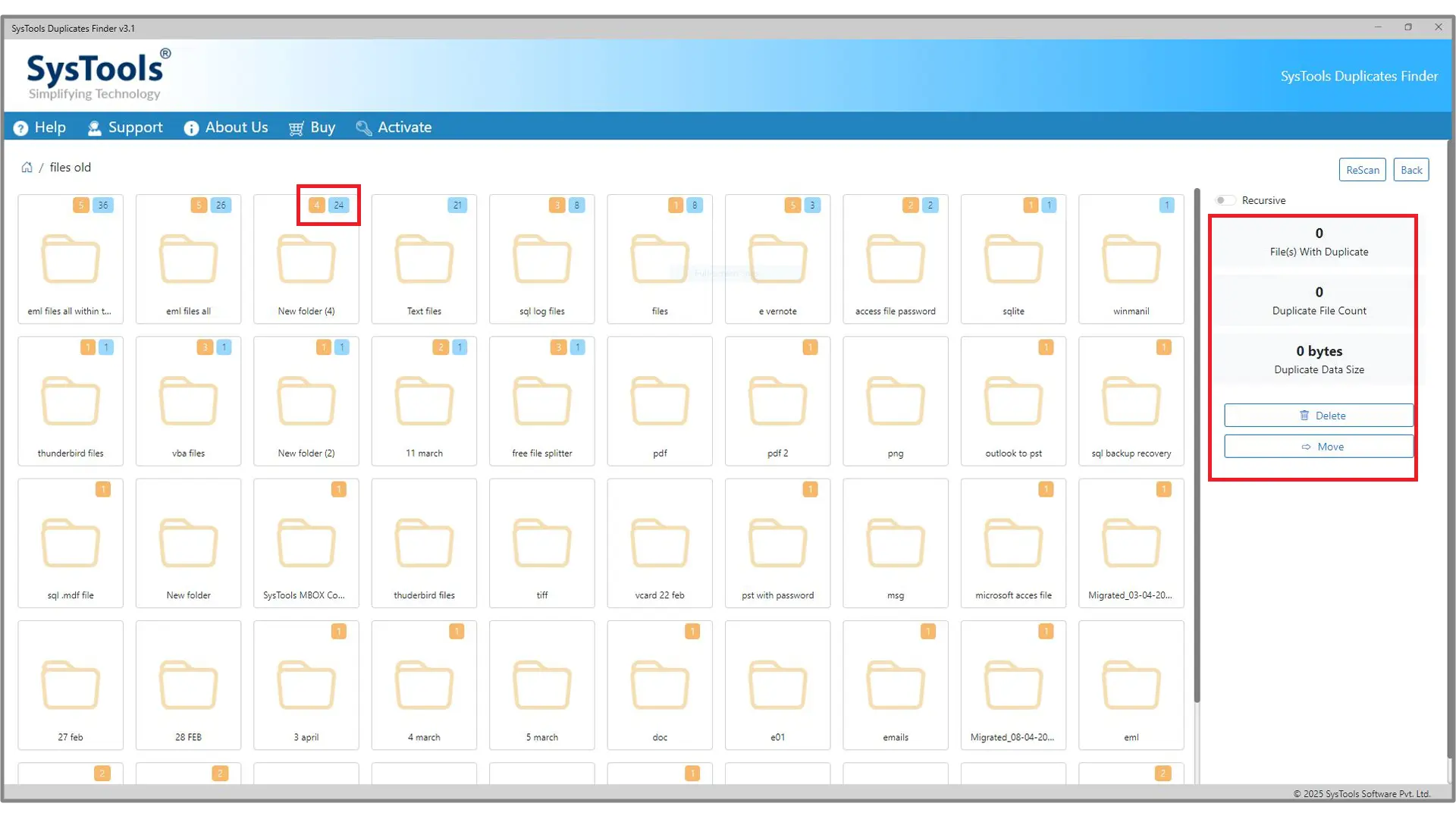Click the Activate key icon
Image resolution: width=1456 pixels, height=819 pixels.
tap(363, 128)
